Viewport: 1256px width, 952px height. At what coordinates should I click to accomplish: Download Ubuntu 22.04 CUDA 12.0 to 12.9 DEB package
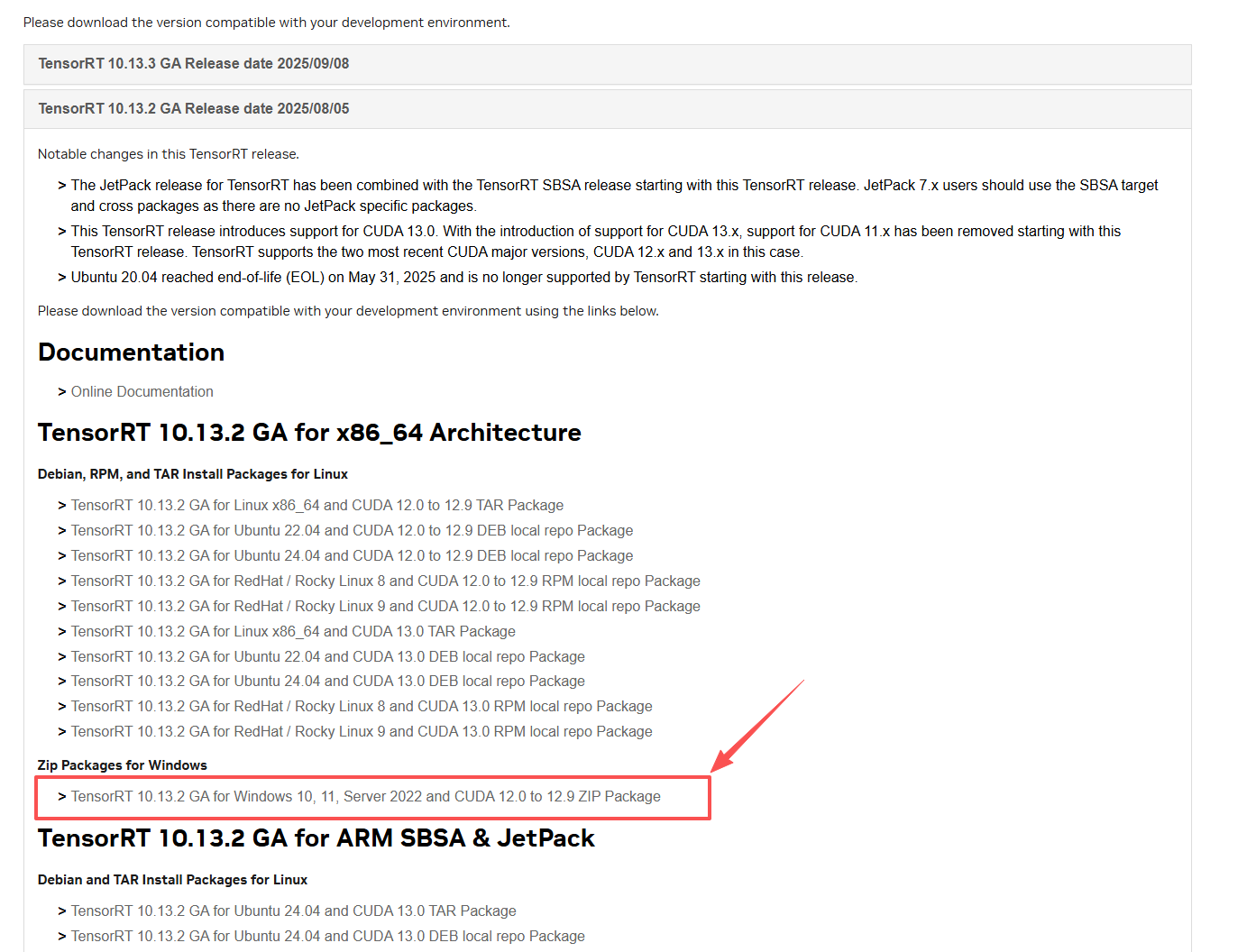click(x=352, y=531)
